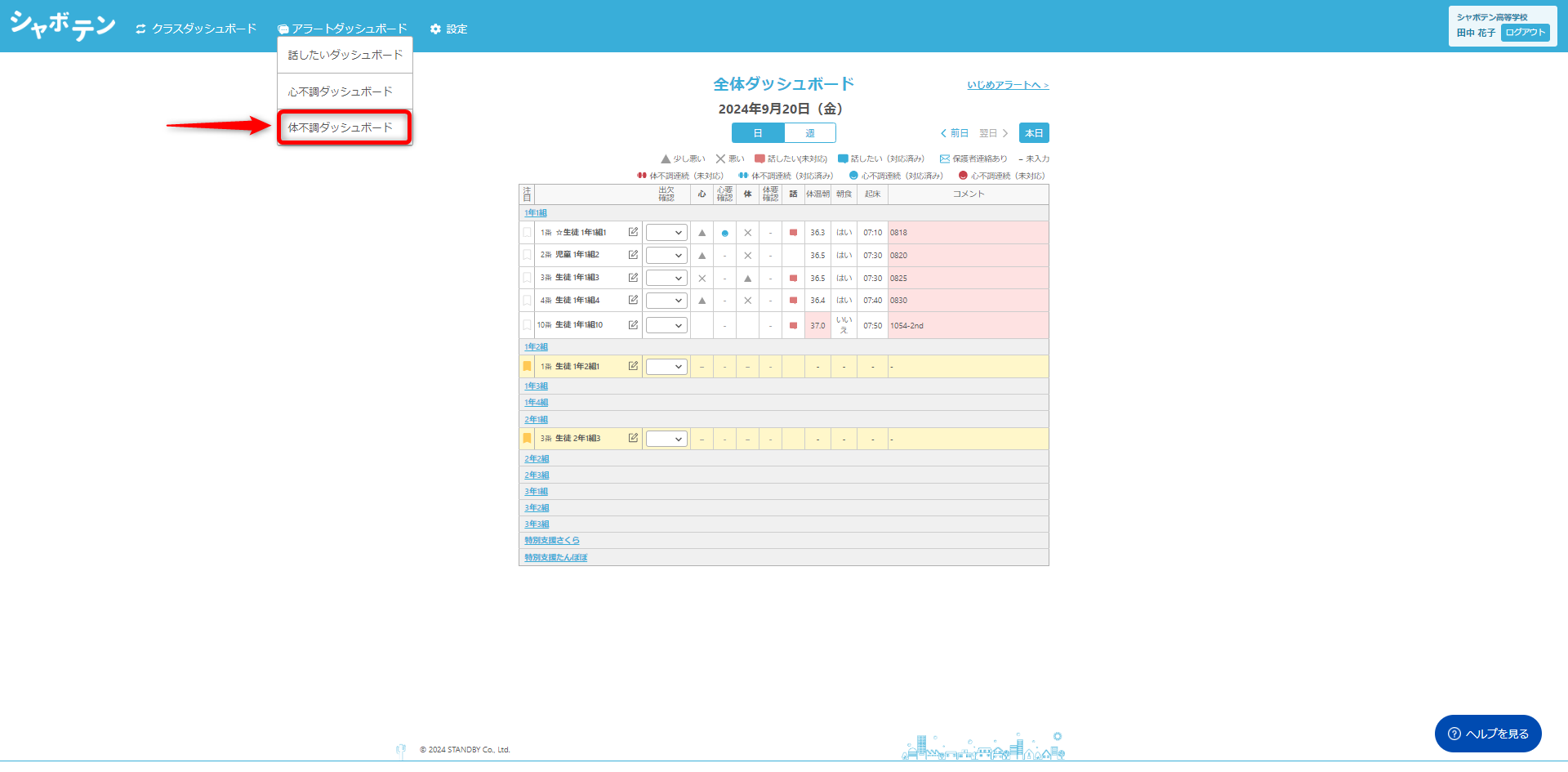Open attendance dropdown for 生徒 1年1組3
The height and width of the screenshot is (772, 1568).
(x=666, y=279)
